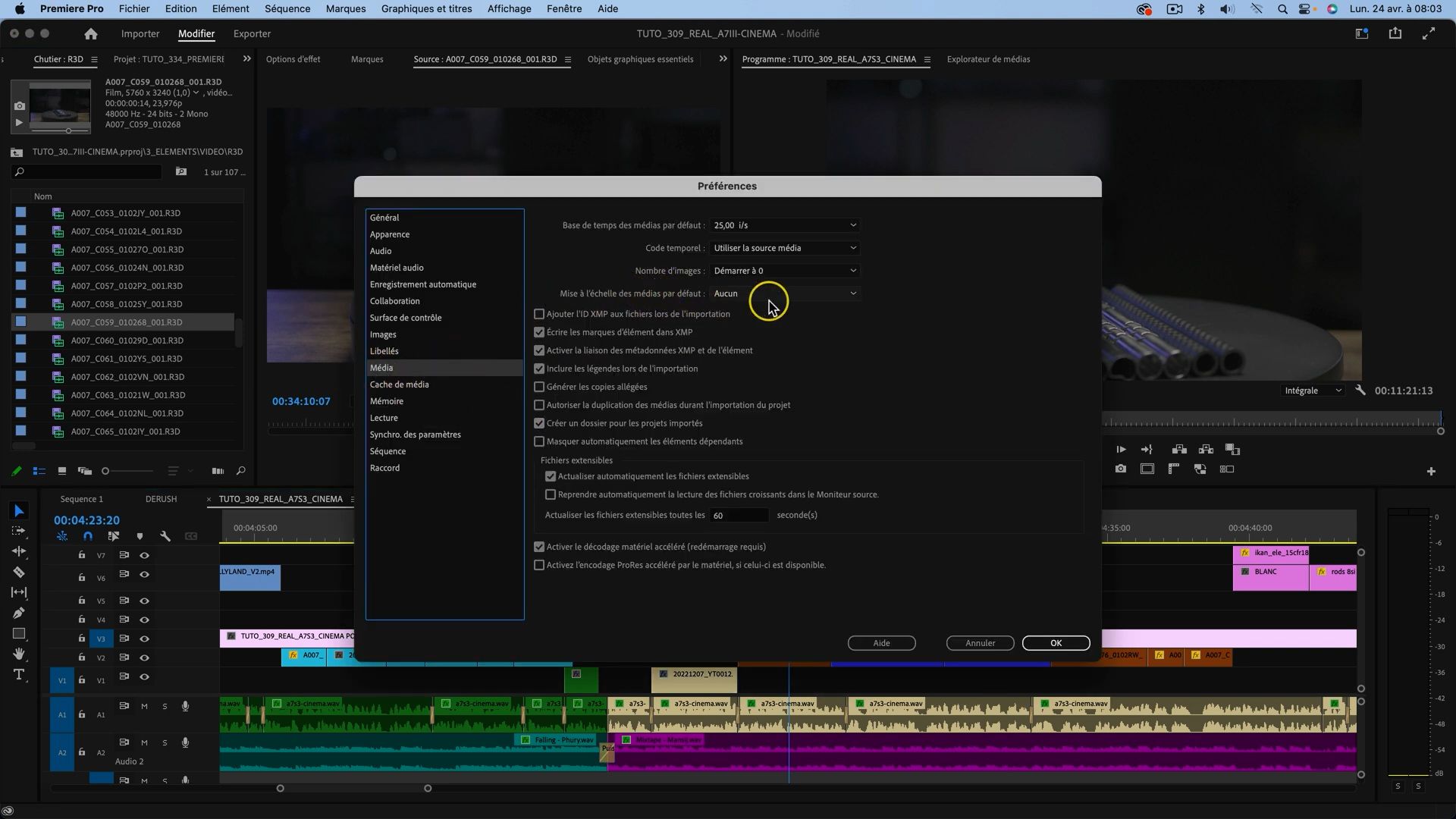The height and width of the screenshot is (819, 1456).
Task: Enable Générer les copies allégées
Action: [x=539, y=387]
